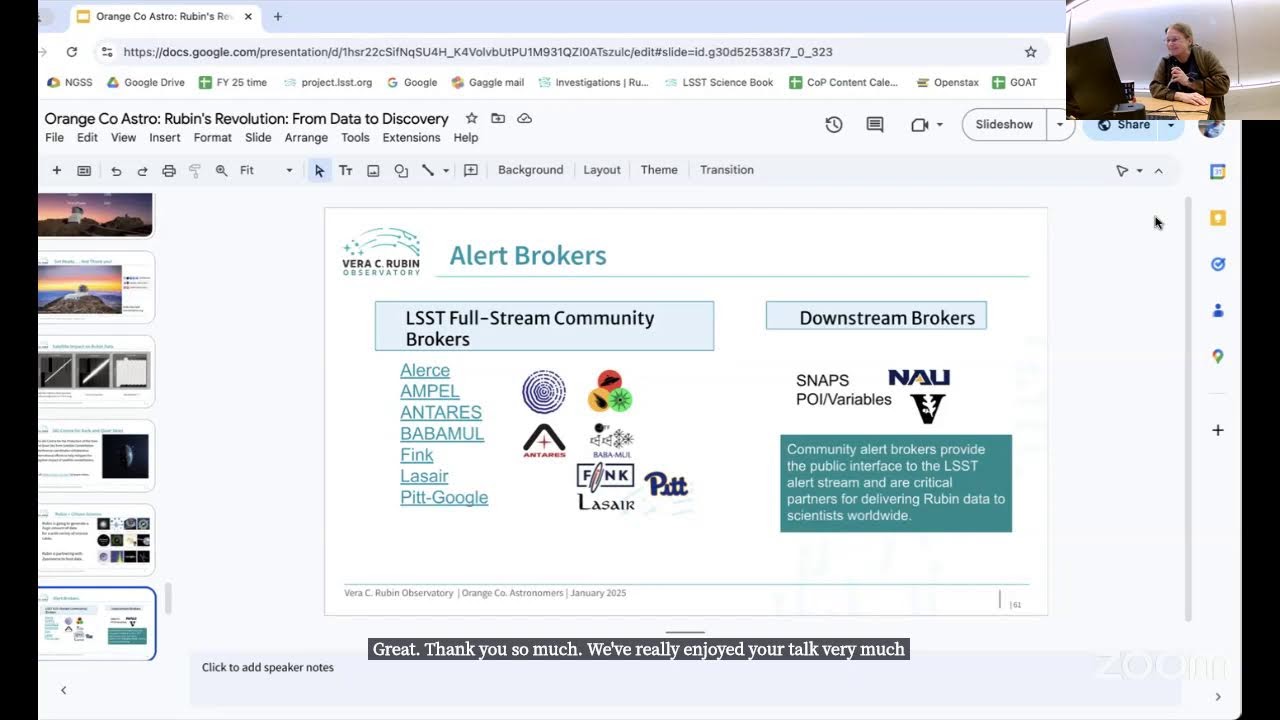
Task: Click the Transition button
Action: [727, 170]
